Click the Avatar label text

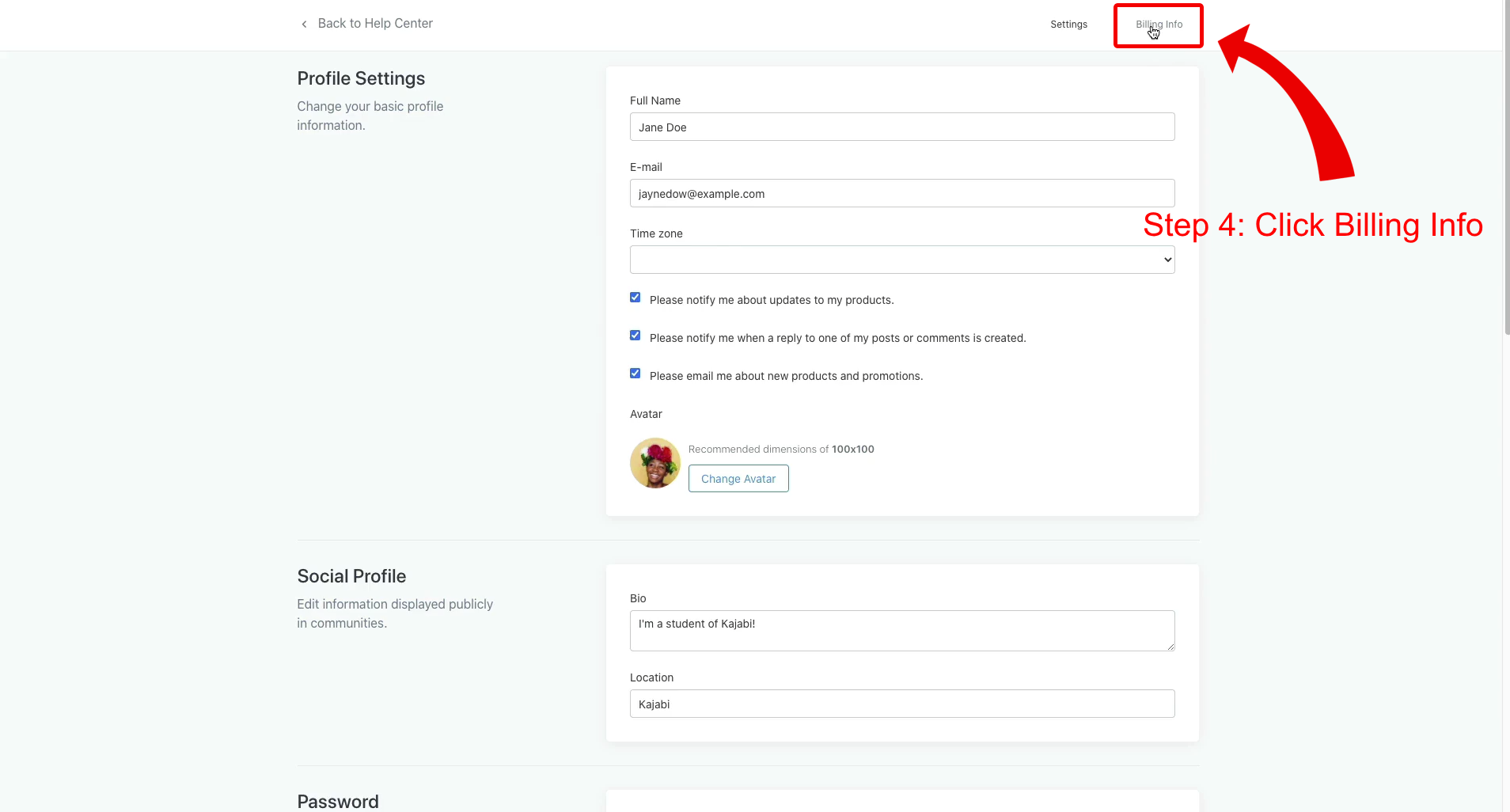coord(646,414)
